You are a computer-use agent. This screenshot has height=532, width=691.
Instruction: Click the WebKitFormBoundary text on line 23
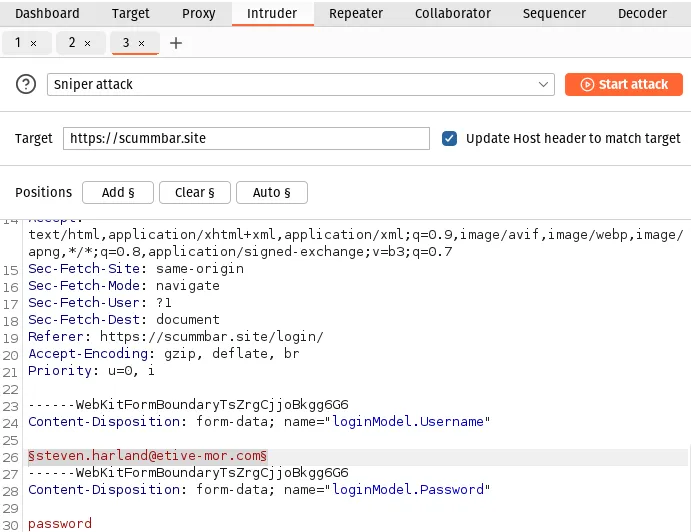[x=188, y=404]
